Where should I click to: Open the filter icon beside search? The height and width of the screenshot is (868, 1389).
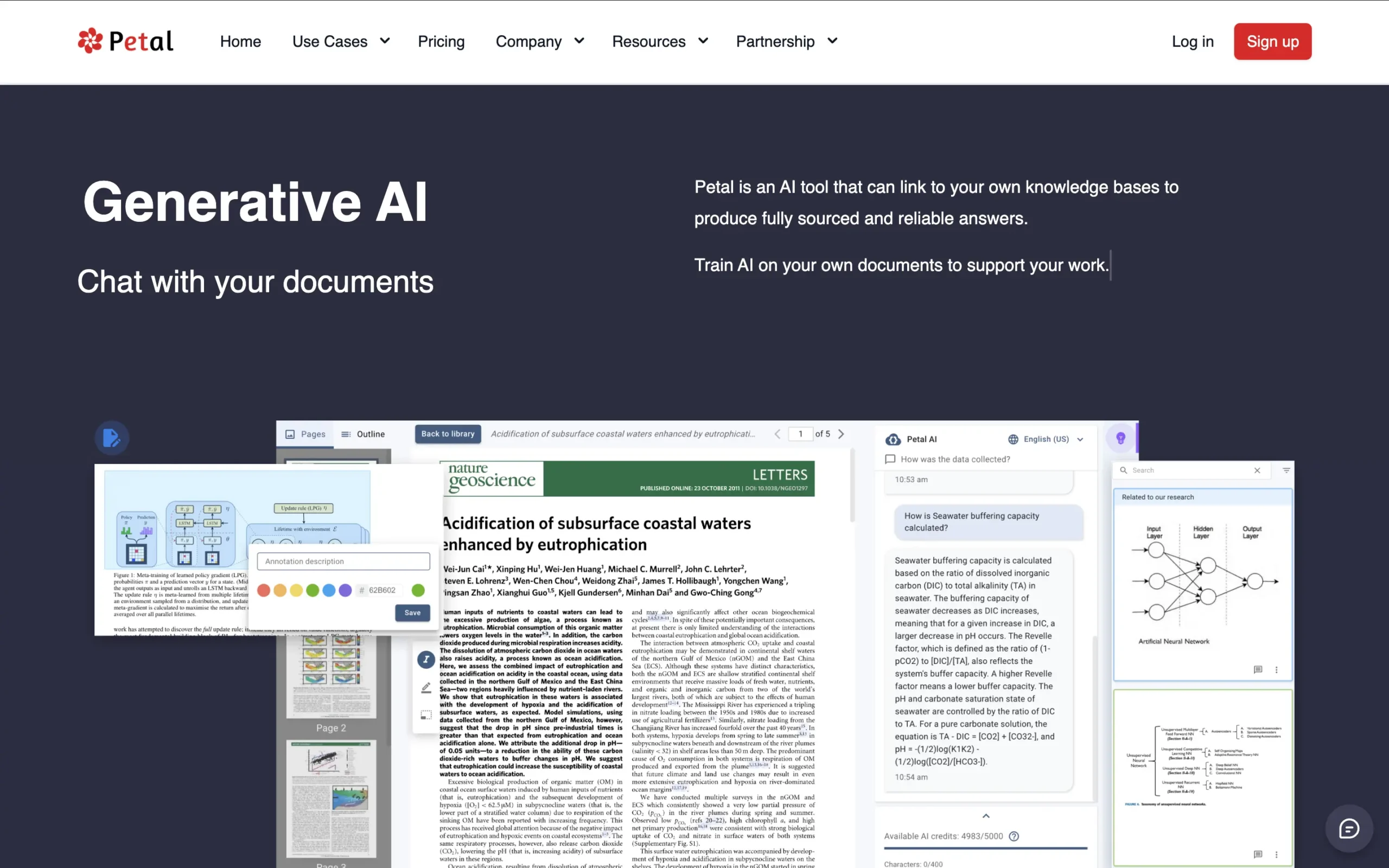pos(1286,470)
